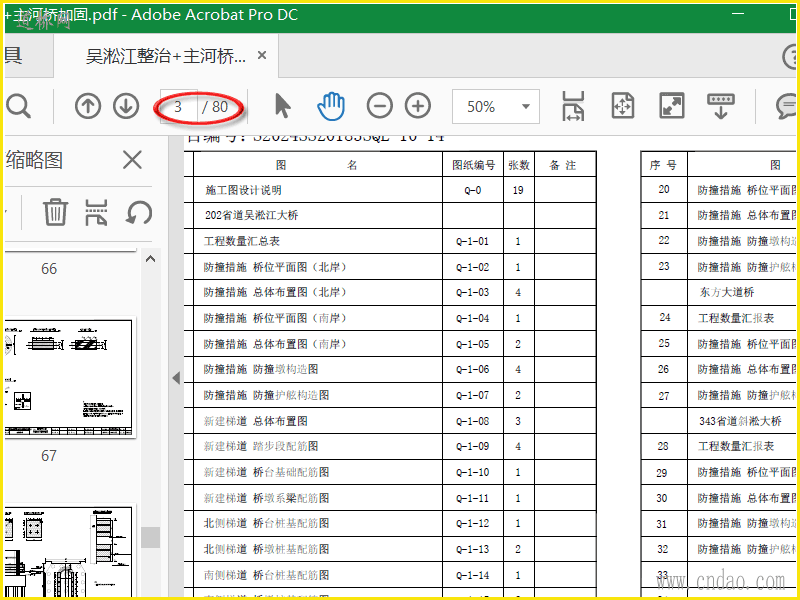Delete selected page with trash icon
This screenshot has width=800, height=600.
click(x=55, y=212)
